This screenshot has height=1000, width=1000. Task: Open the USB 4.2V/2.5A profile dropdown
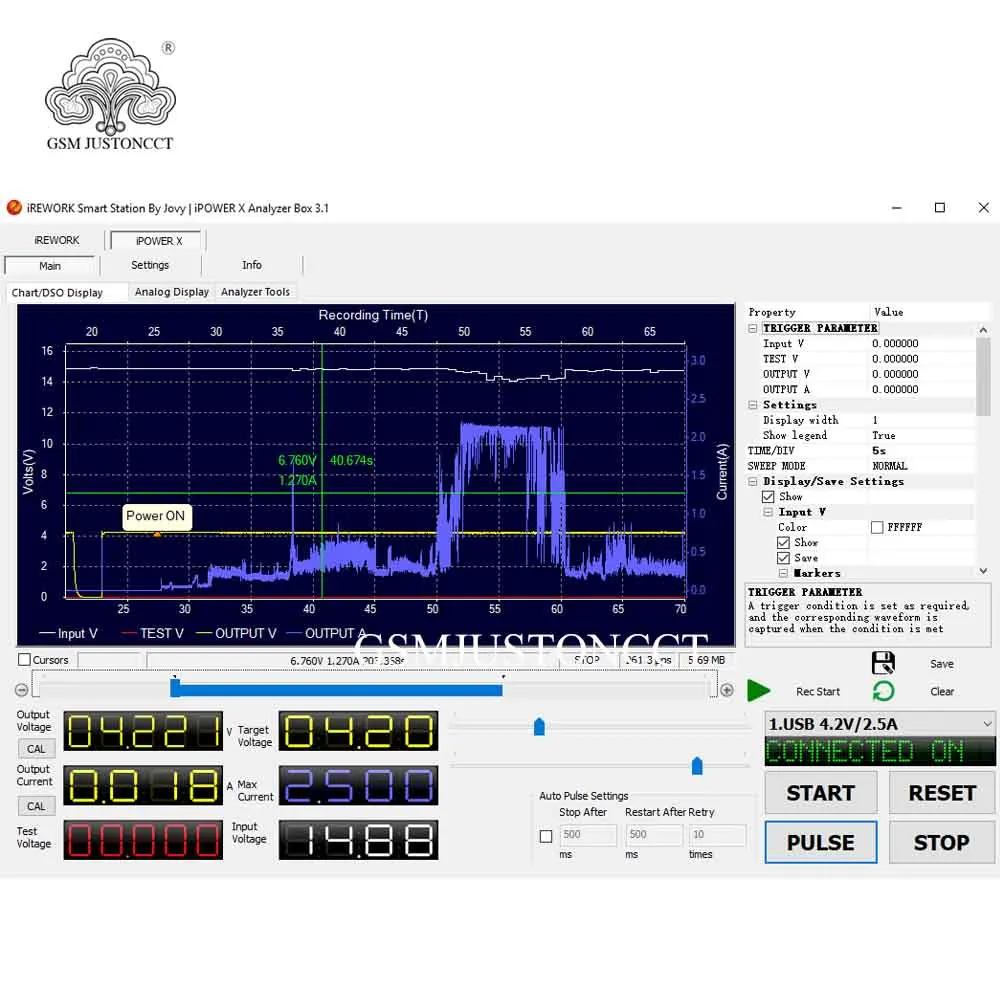pyautogui.click(x=987, y=724)
